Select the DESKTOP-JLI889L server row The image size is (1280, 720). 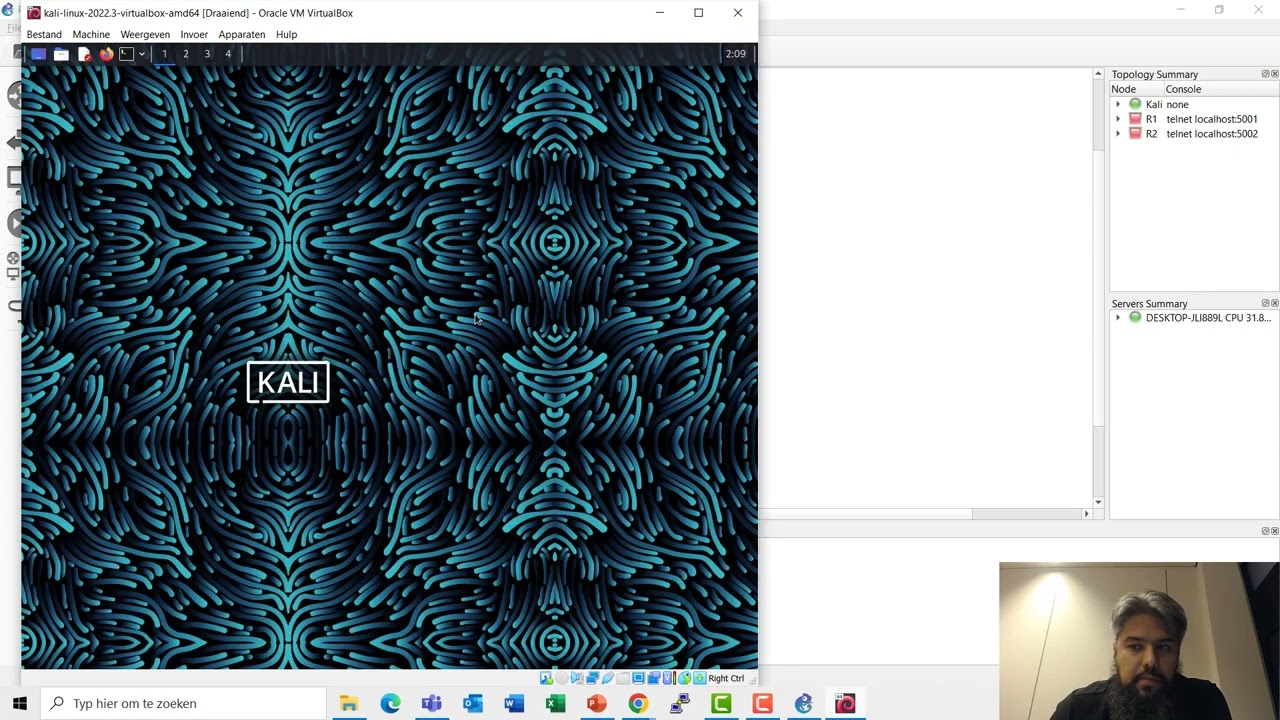point(1194,318)
